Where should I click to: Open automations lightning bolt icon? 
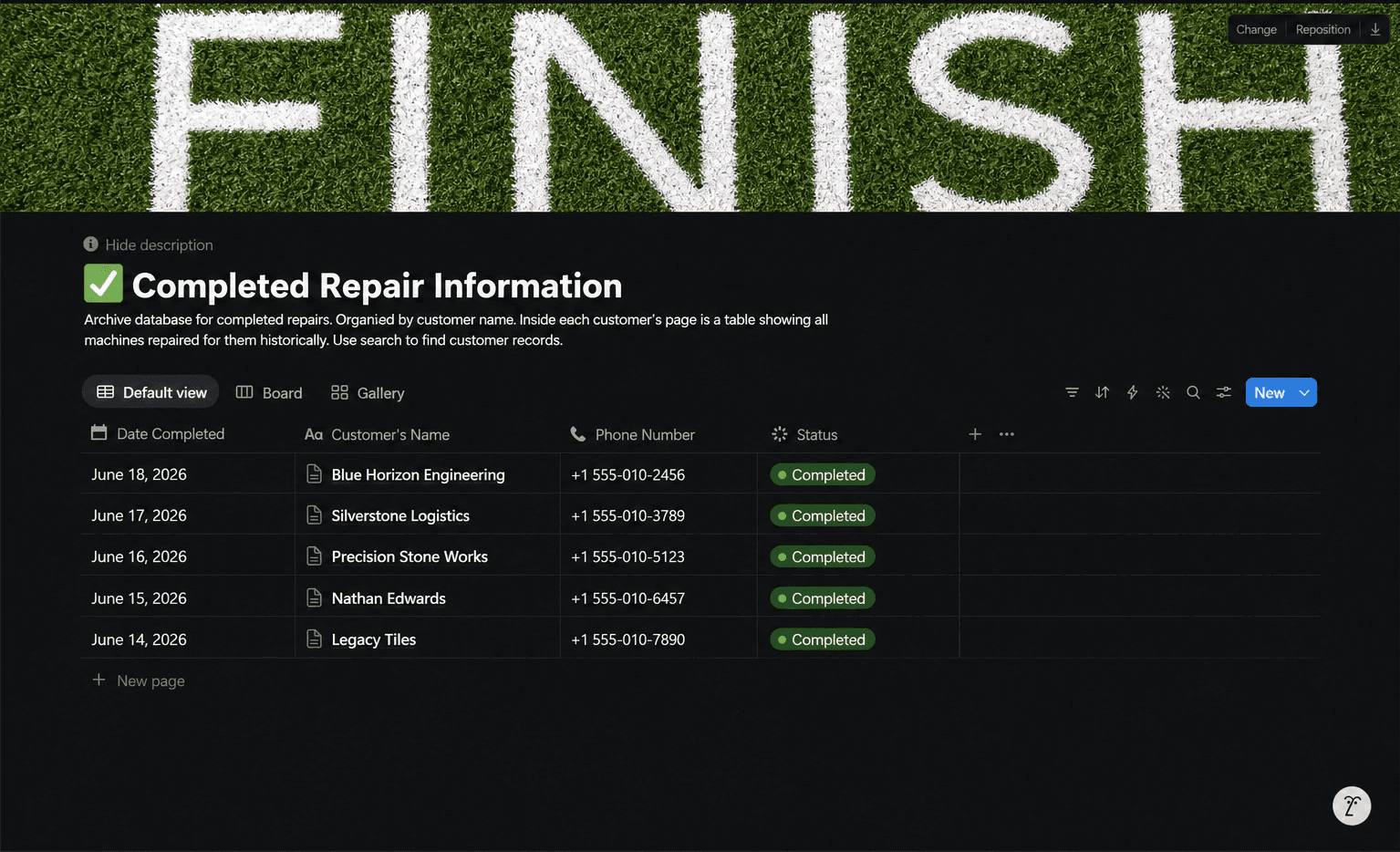pyautogui.click(x=1132, y=392)
